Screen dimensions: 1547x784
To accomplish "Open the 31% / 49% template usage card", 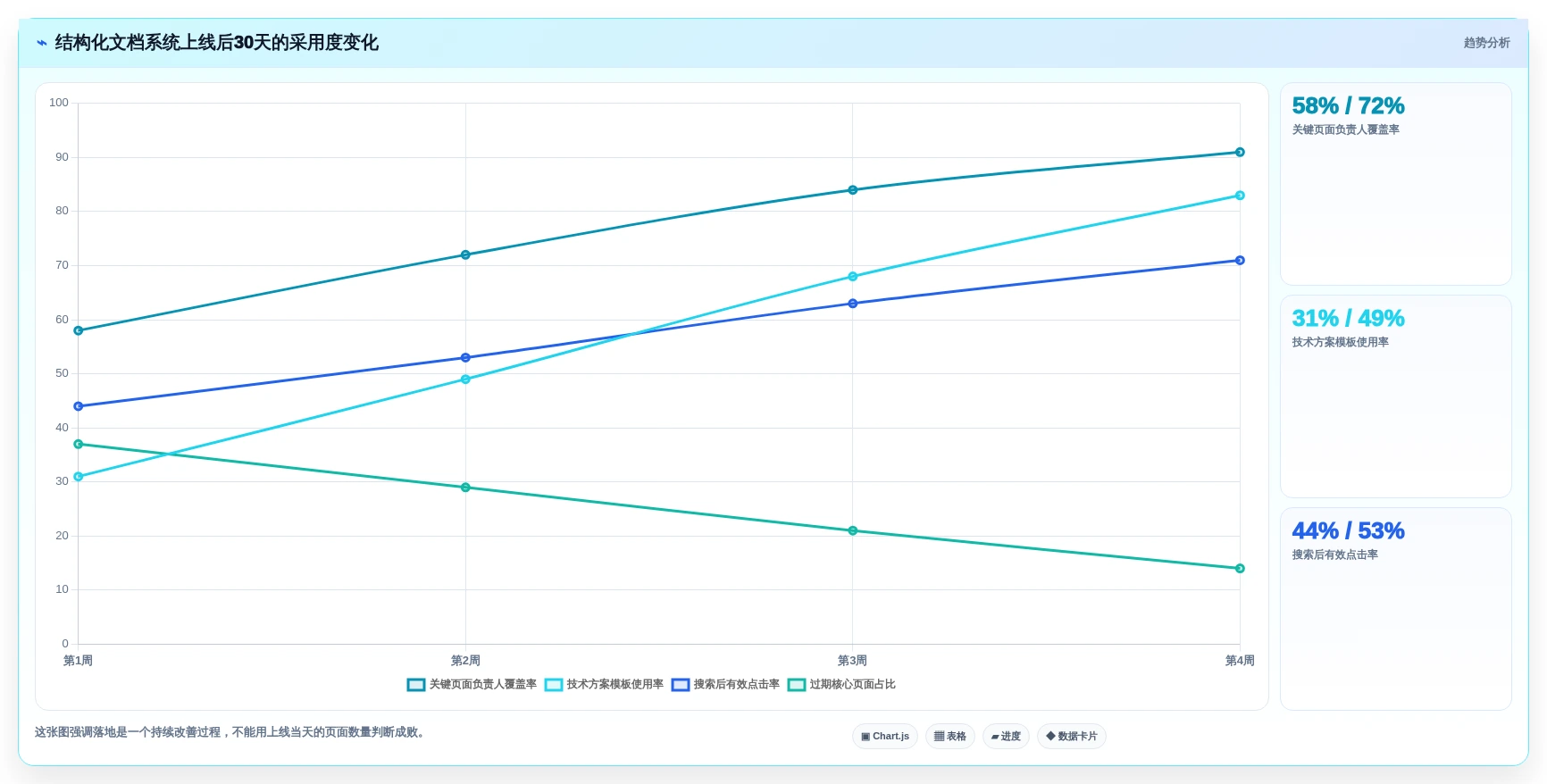I will pyautogui.click(x=1395, y=396).
